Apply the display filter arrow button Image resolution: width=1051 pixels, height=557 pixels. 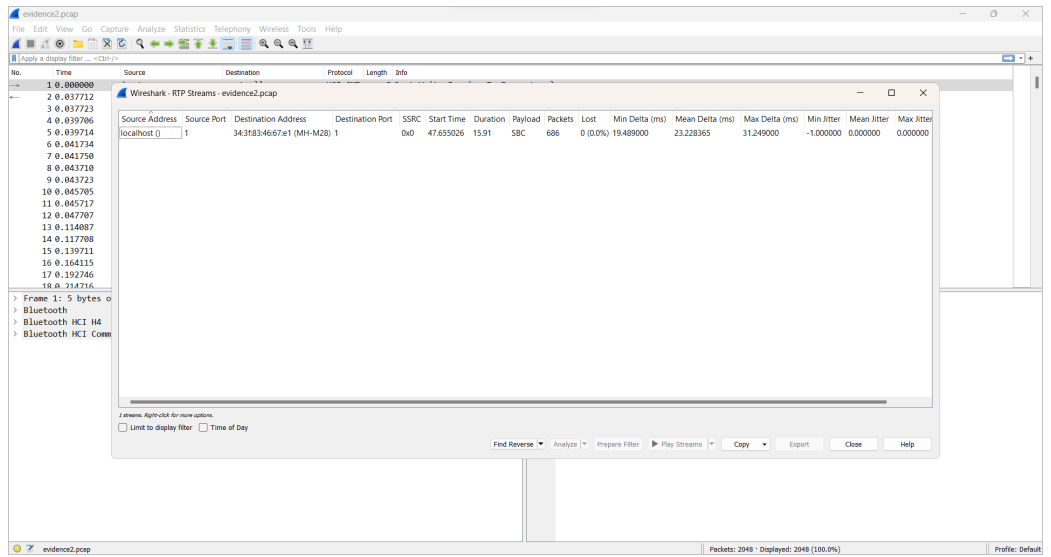click(x=1008, y=58)
